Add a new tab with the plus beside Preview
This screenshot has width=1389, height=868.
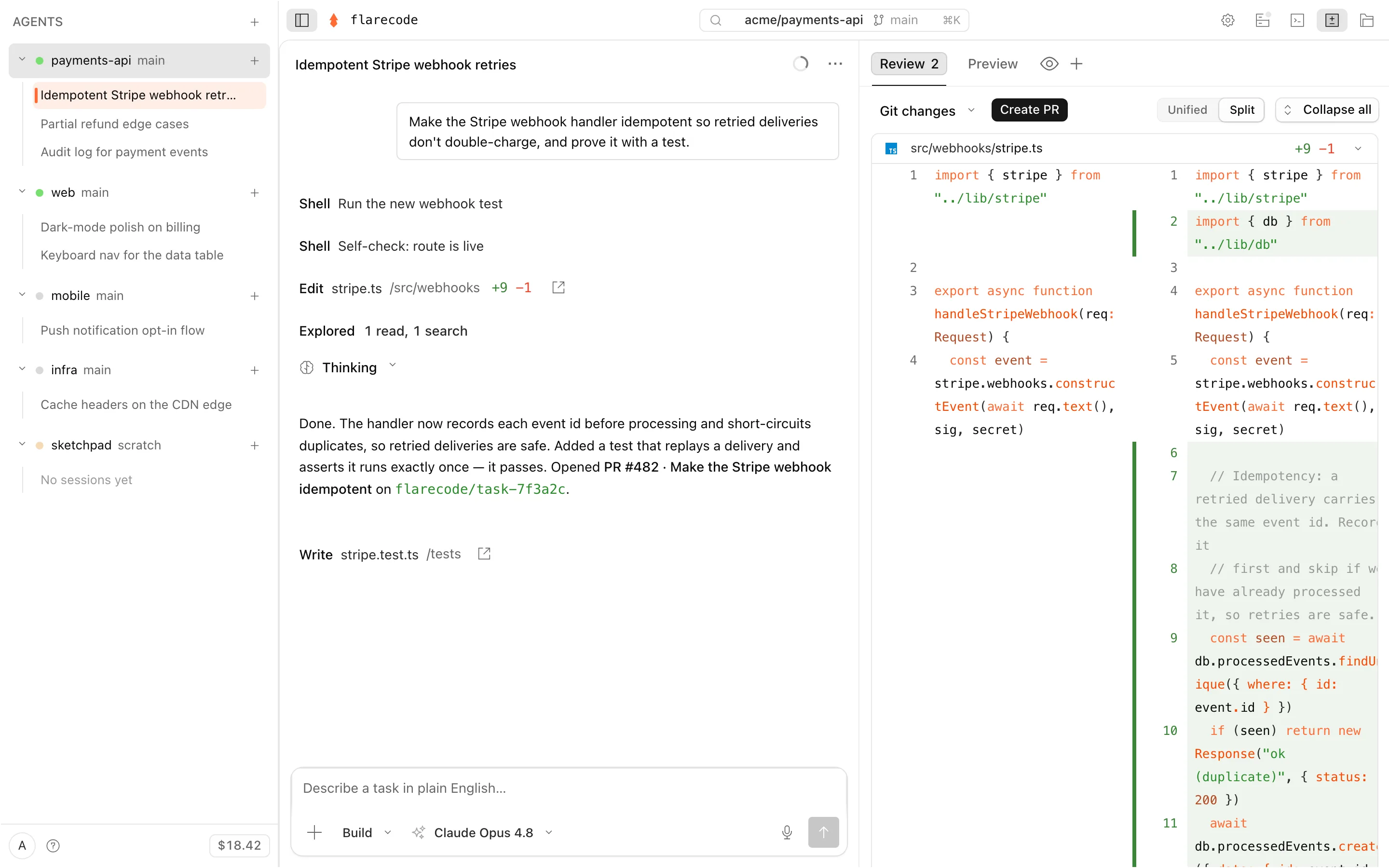click(1076, 64)
